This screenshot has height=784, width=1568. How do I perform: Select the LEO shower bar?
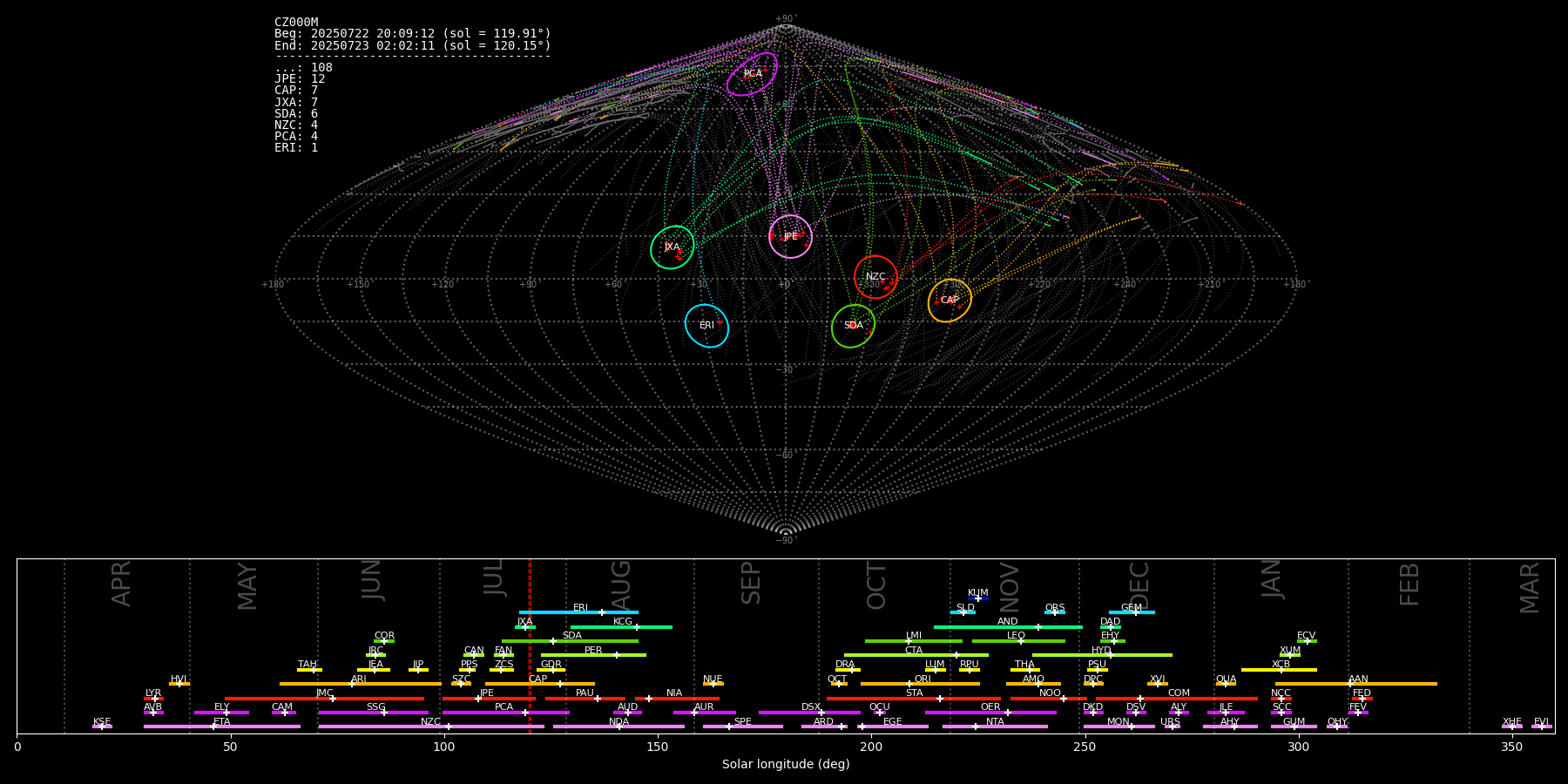[1018, 641]
